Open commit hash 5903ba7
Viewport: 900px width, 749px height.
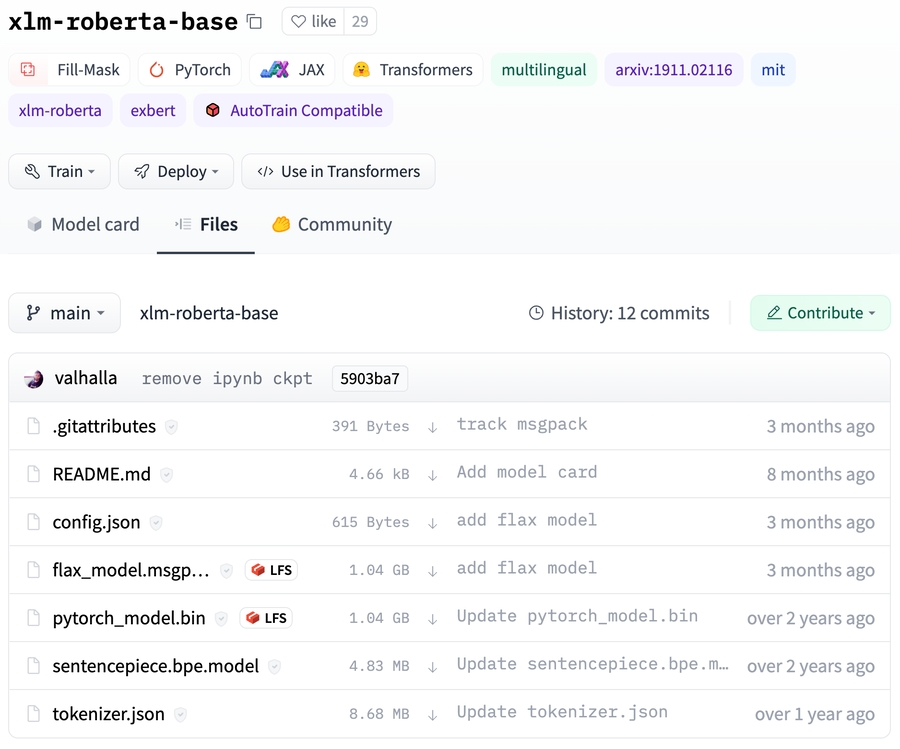(369, 379)
